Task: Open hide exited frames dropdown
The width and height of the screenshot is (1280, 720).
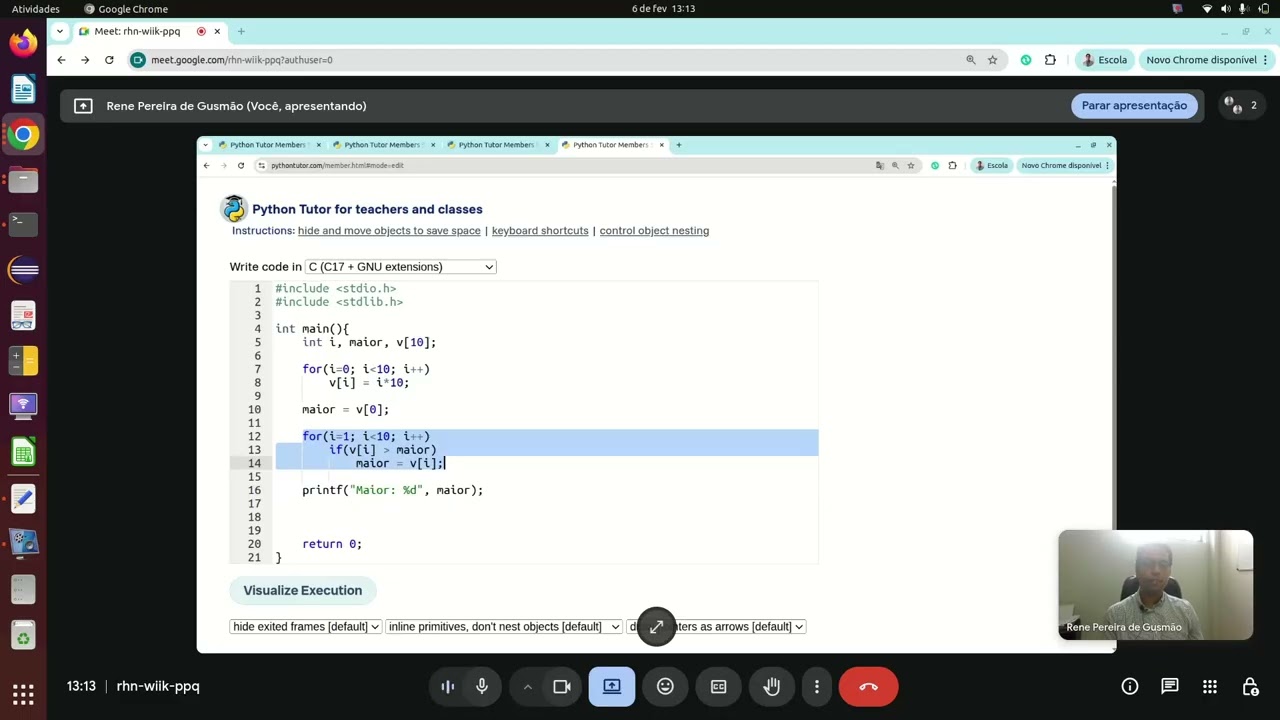Action: 305,627
